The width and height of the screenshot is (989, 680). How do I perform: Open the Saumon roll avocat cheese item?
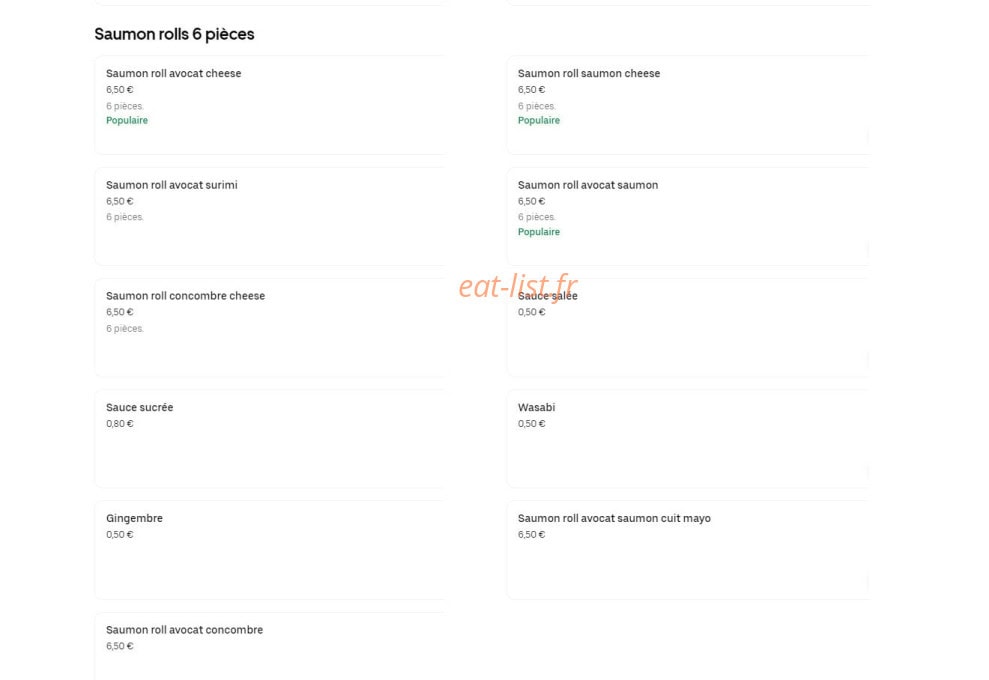pos(271,105)
